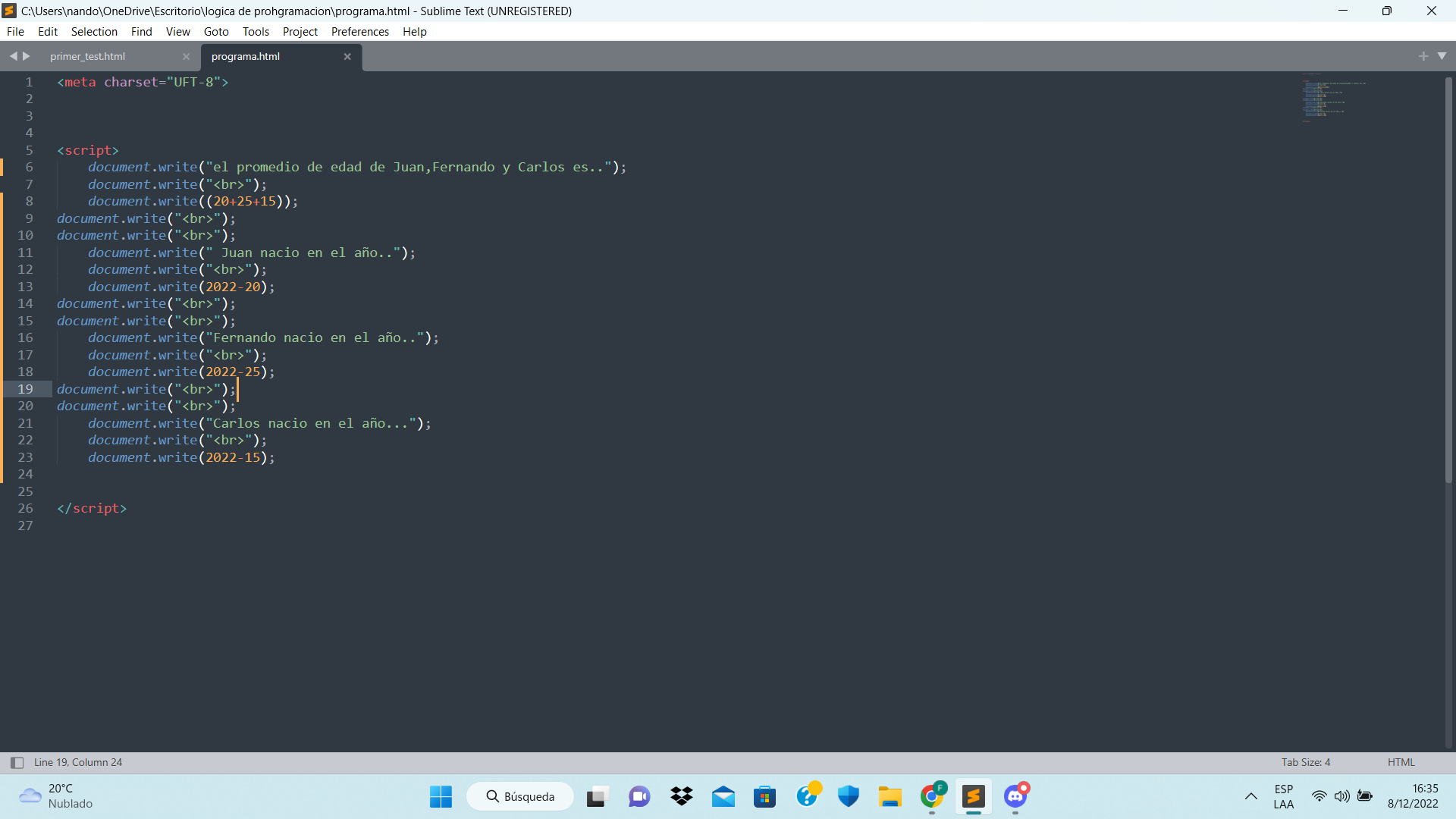Click the vertical editor scrollbar
This screenshot has width=1456, height=819.
[x=1448, y=279]
